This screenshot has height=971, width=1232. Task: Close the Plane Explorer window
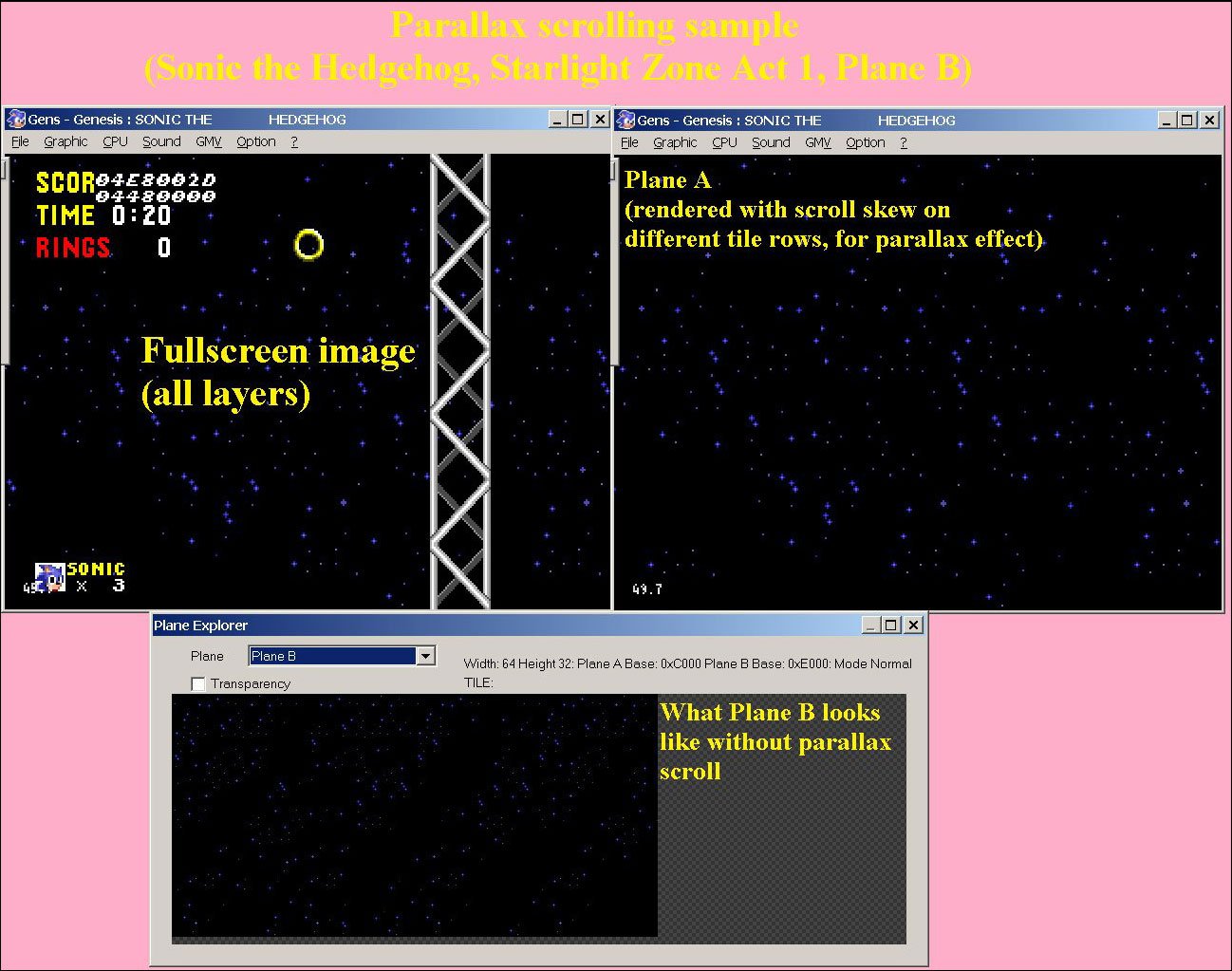coord(913,625)
